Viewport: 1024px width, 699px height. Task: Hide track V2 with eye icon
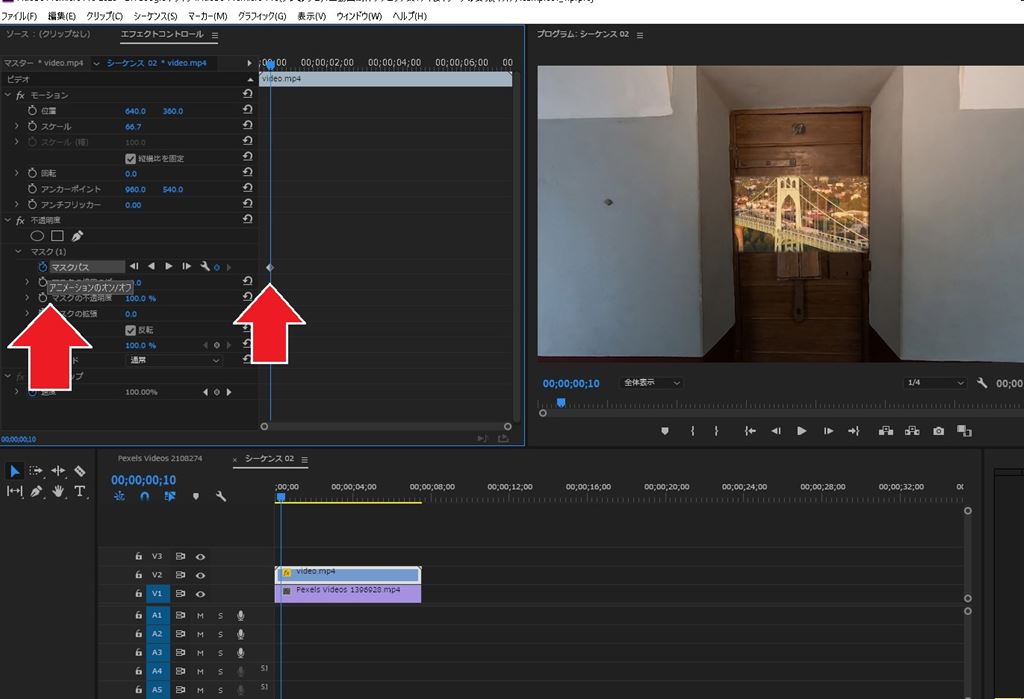point(200,575)
